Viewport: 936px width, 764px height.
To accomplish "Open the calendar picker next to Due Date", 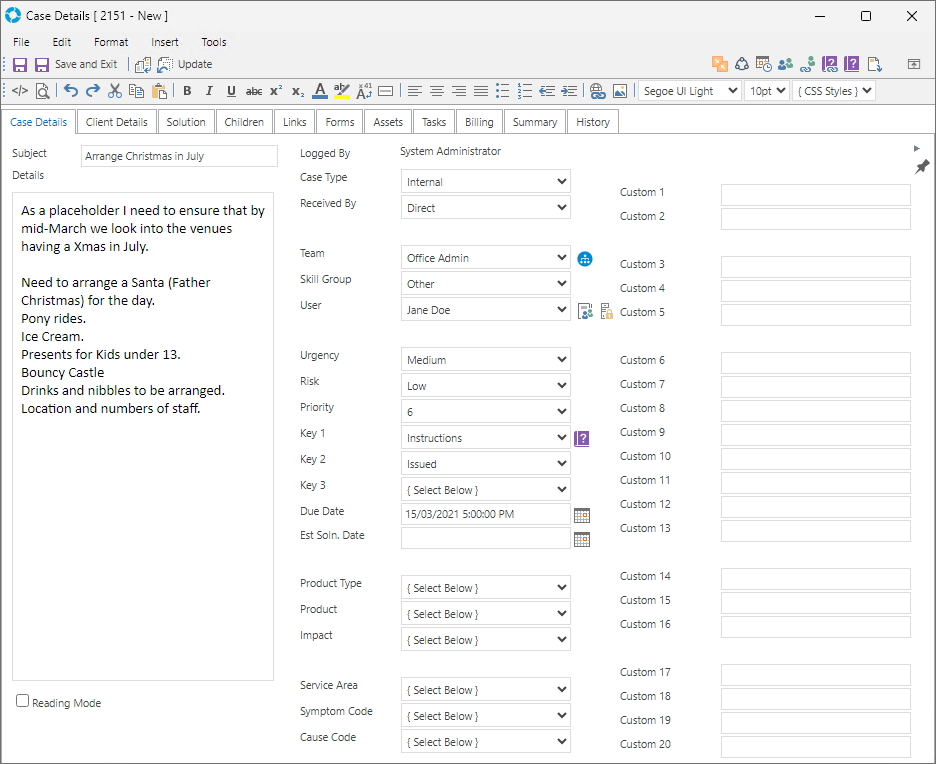I will point(582,515).
